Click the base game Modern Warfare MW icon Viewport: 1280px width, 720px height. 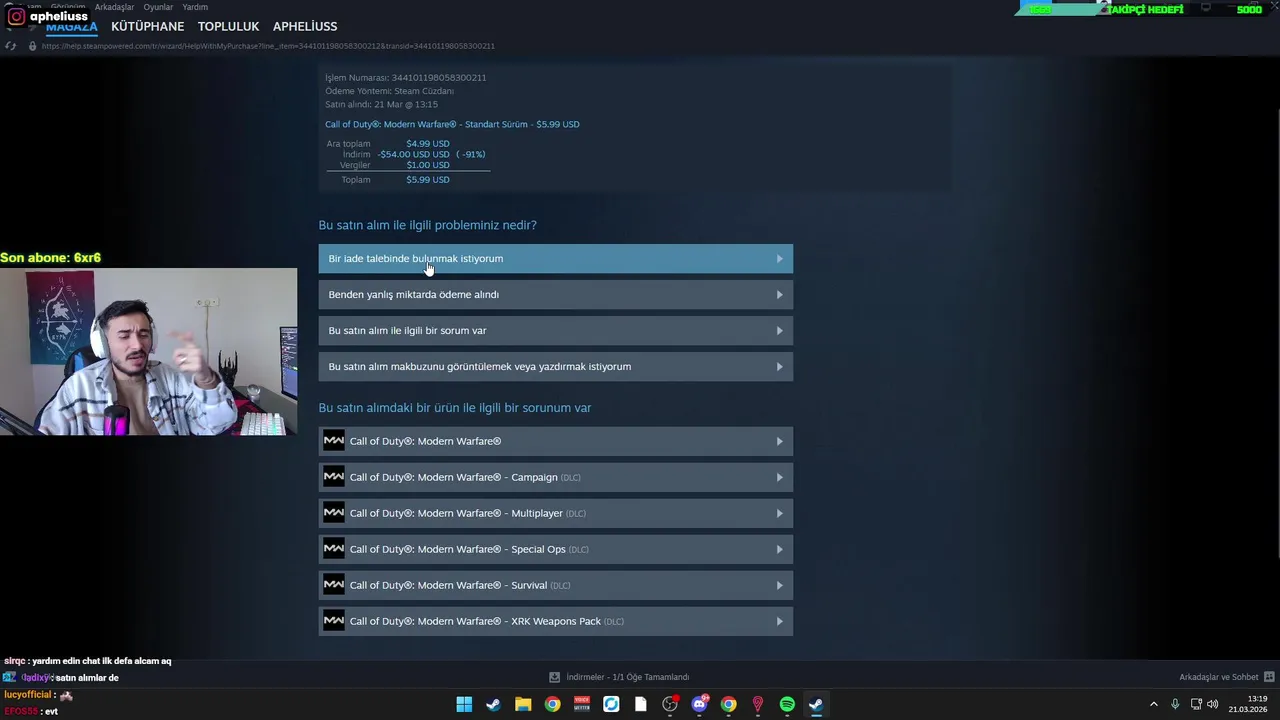pos(334,441)
